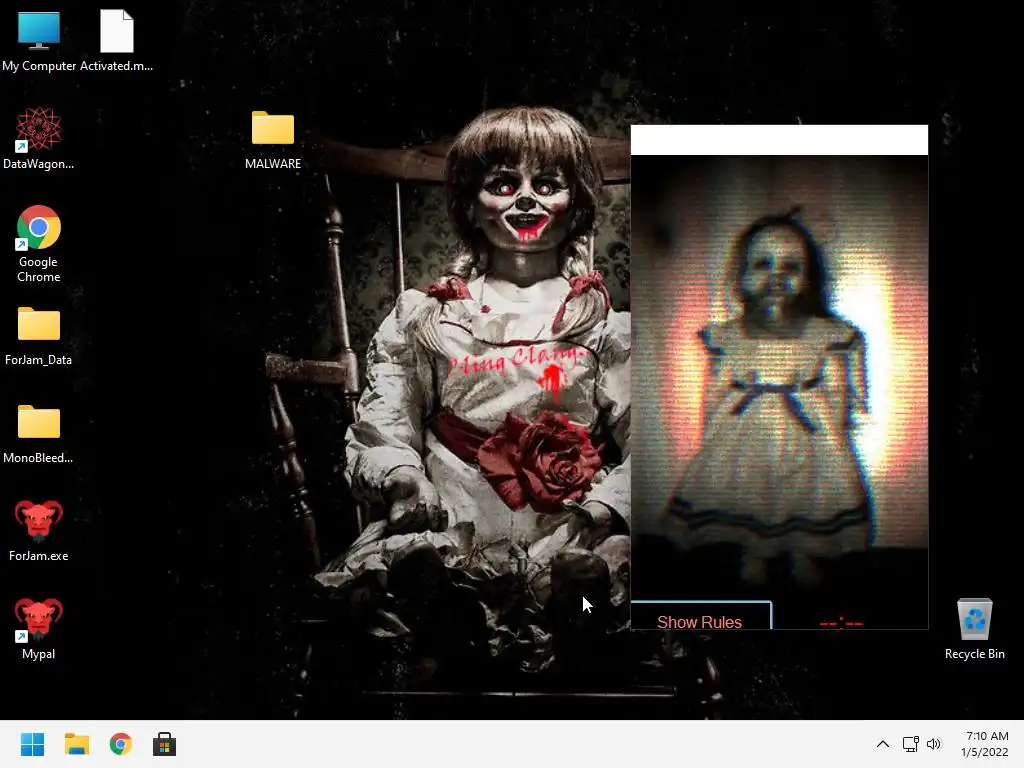
Task: Click the white title bar of the doll window
Action: (779, 140)
